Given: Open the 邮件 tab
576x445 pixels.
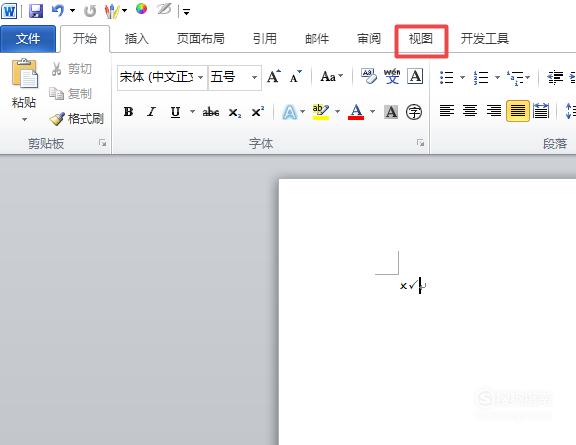Looking at the screenshot, I should [317, 39].
